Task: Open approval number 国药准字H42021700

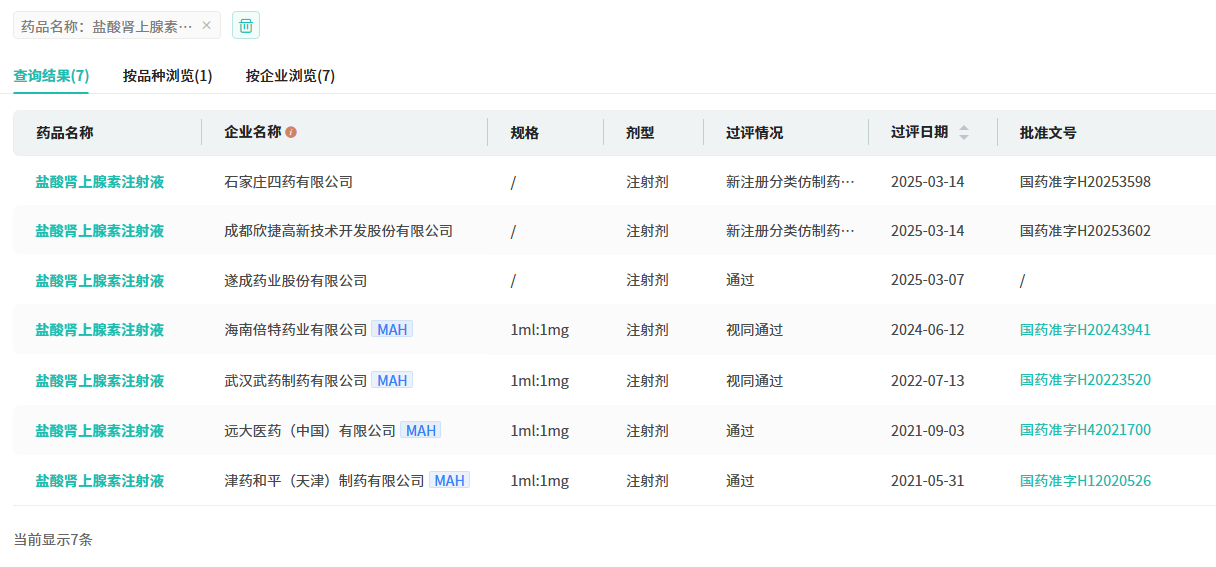Action: coord(1085,430)
